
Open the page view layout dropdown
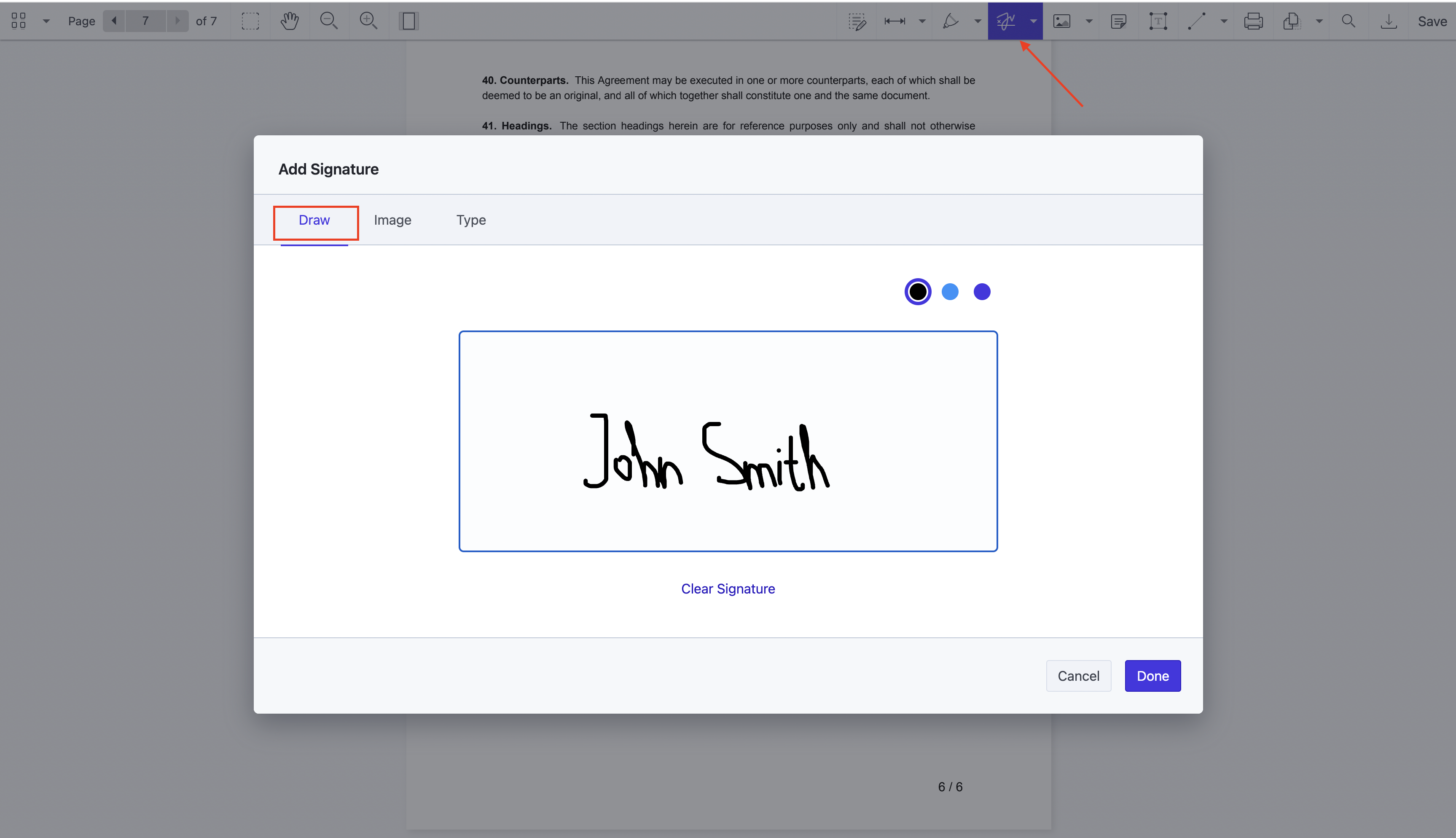pos(46,21)
